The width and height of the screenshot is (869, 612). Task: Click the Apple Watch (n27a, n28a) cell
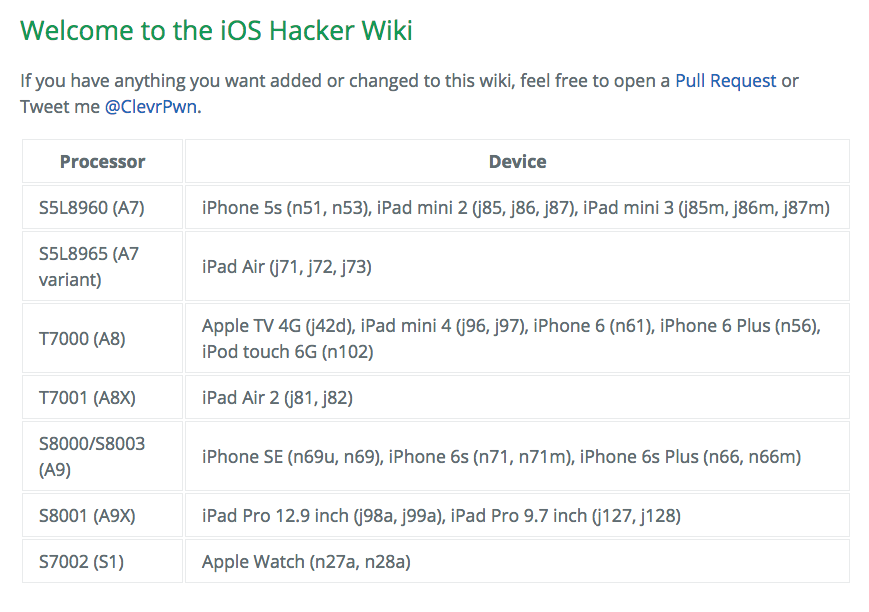(x=306, y=562)
